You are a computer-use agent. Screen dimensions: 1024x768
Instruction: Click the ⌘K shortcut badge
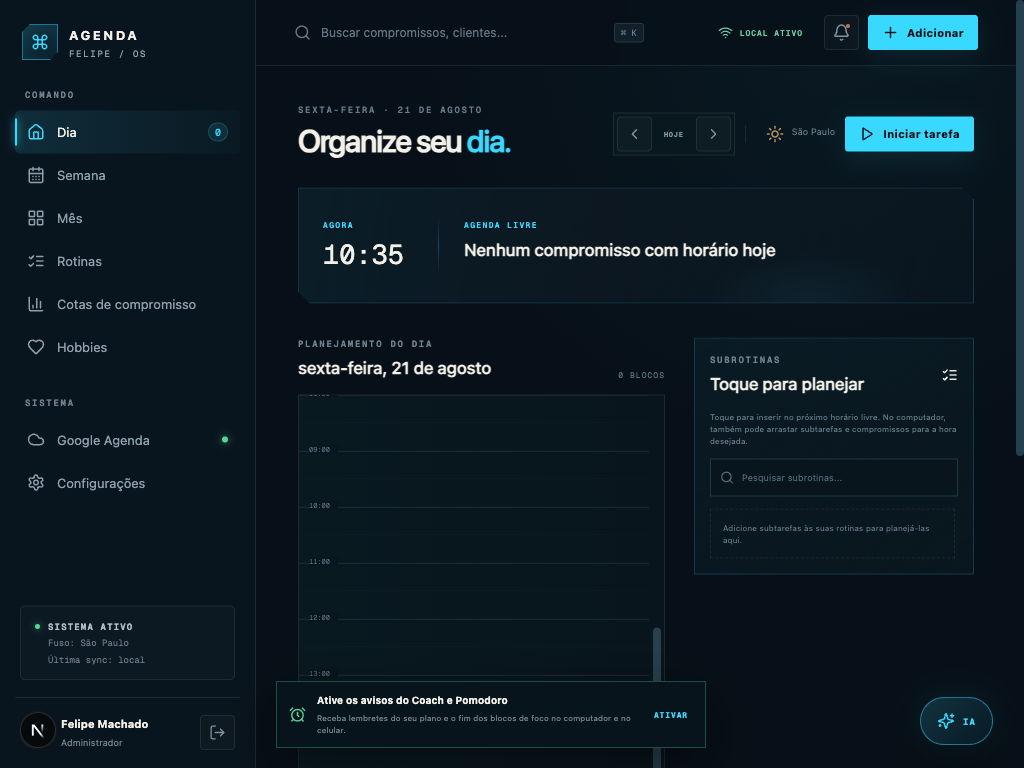(x=628, y=33)
